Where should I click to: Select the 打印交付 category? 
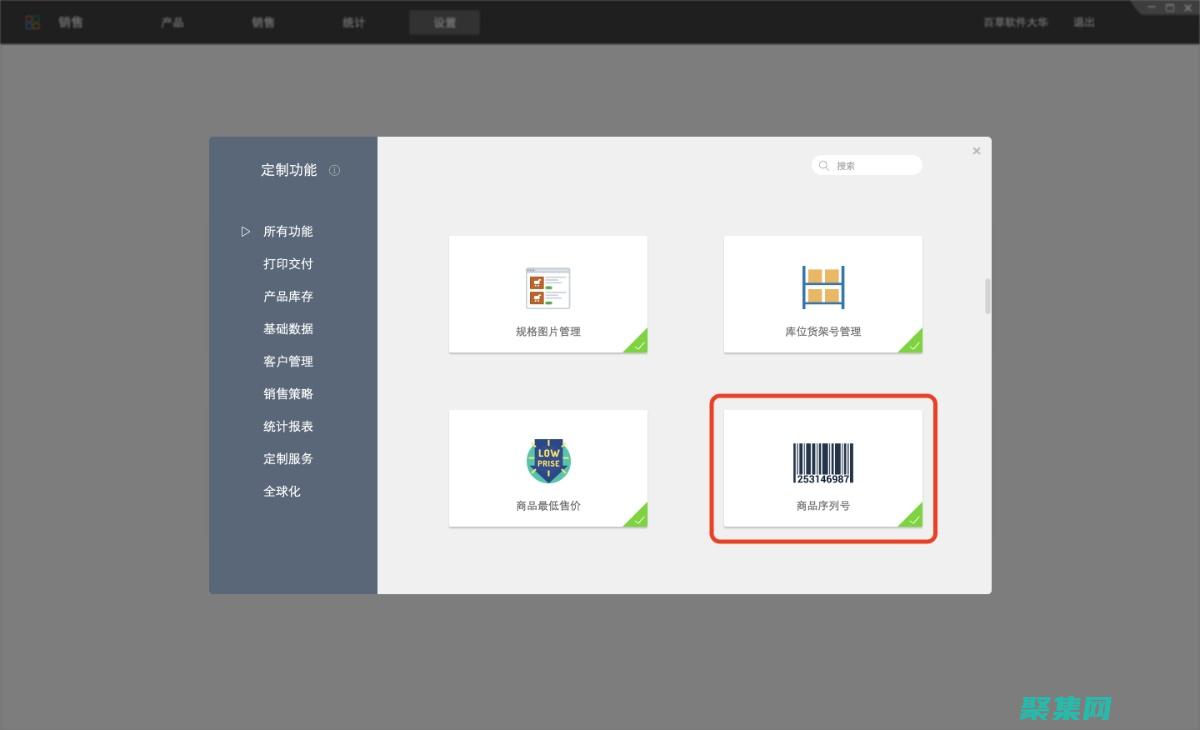pos(287,263)
